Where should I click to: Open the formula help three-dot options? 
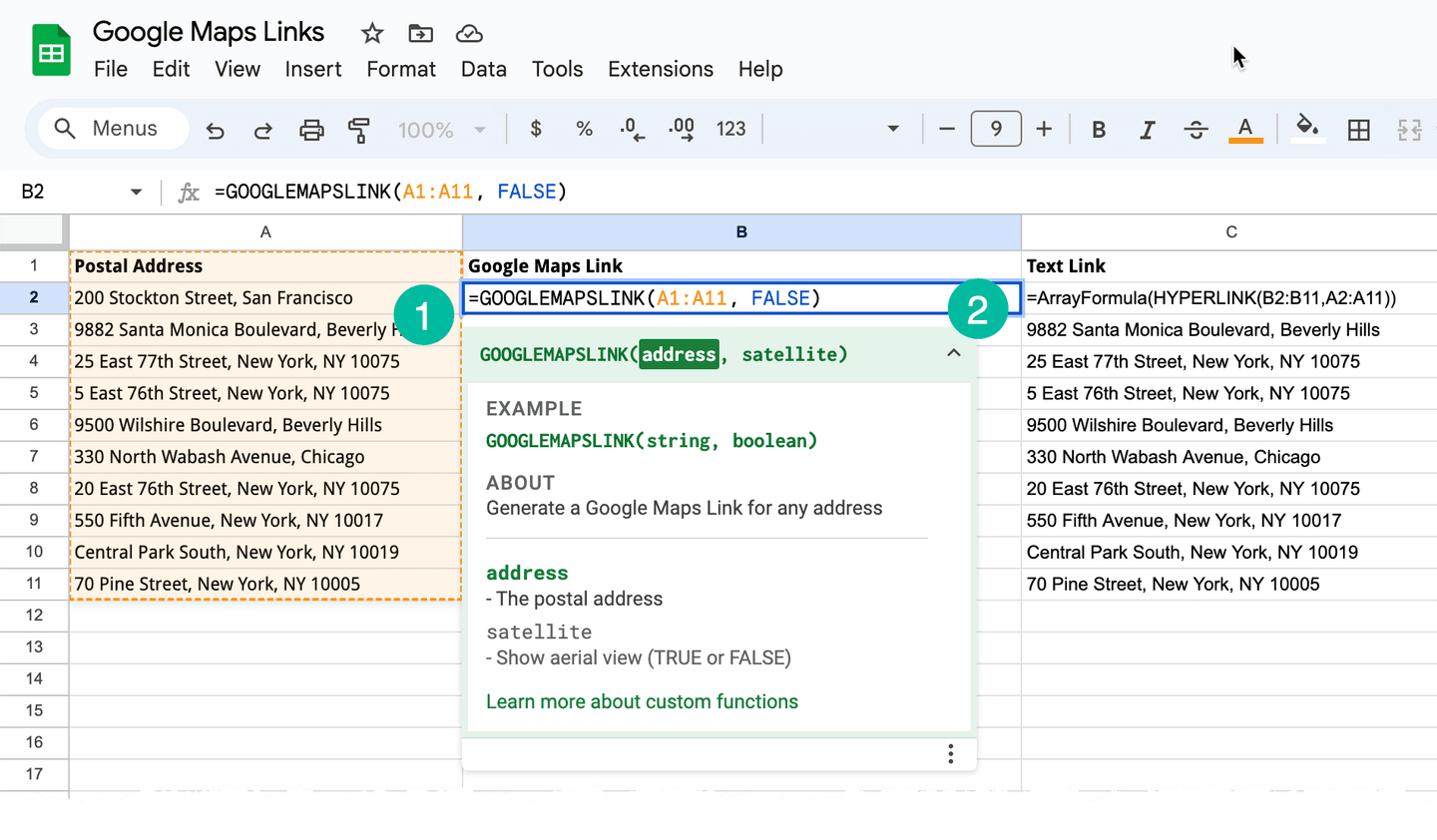951,754
